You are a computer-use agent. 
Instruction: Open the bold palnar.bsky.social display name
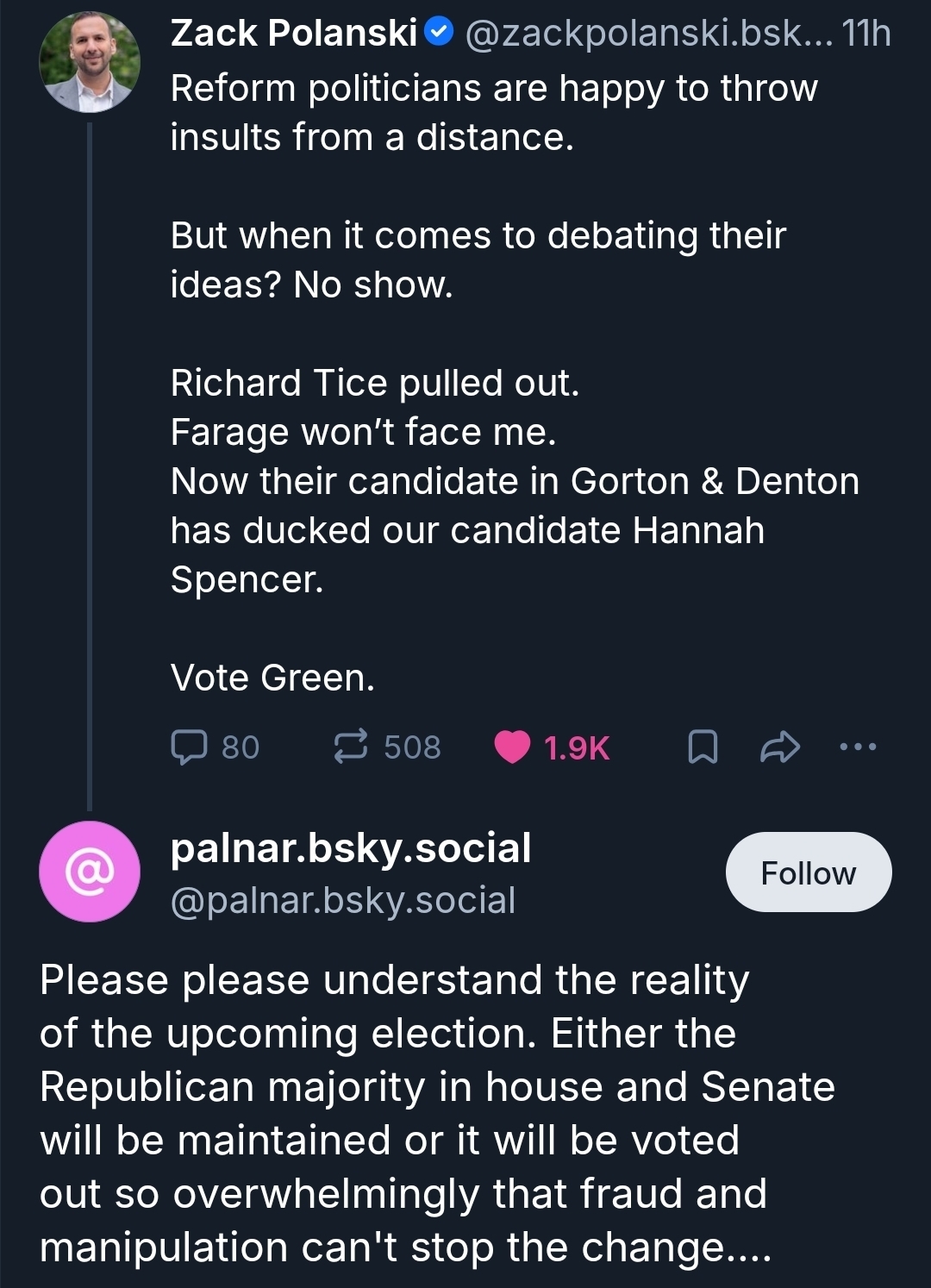(351, 848)
